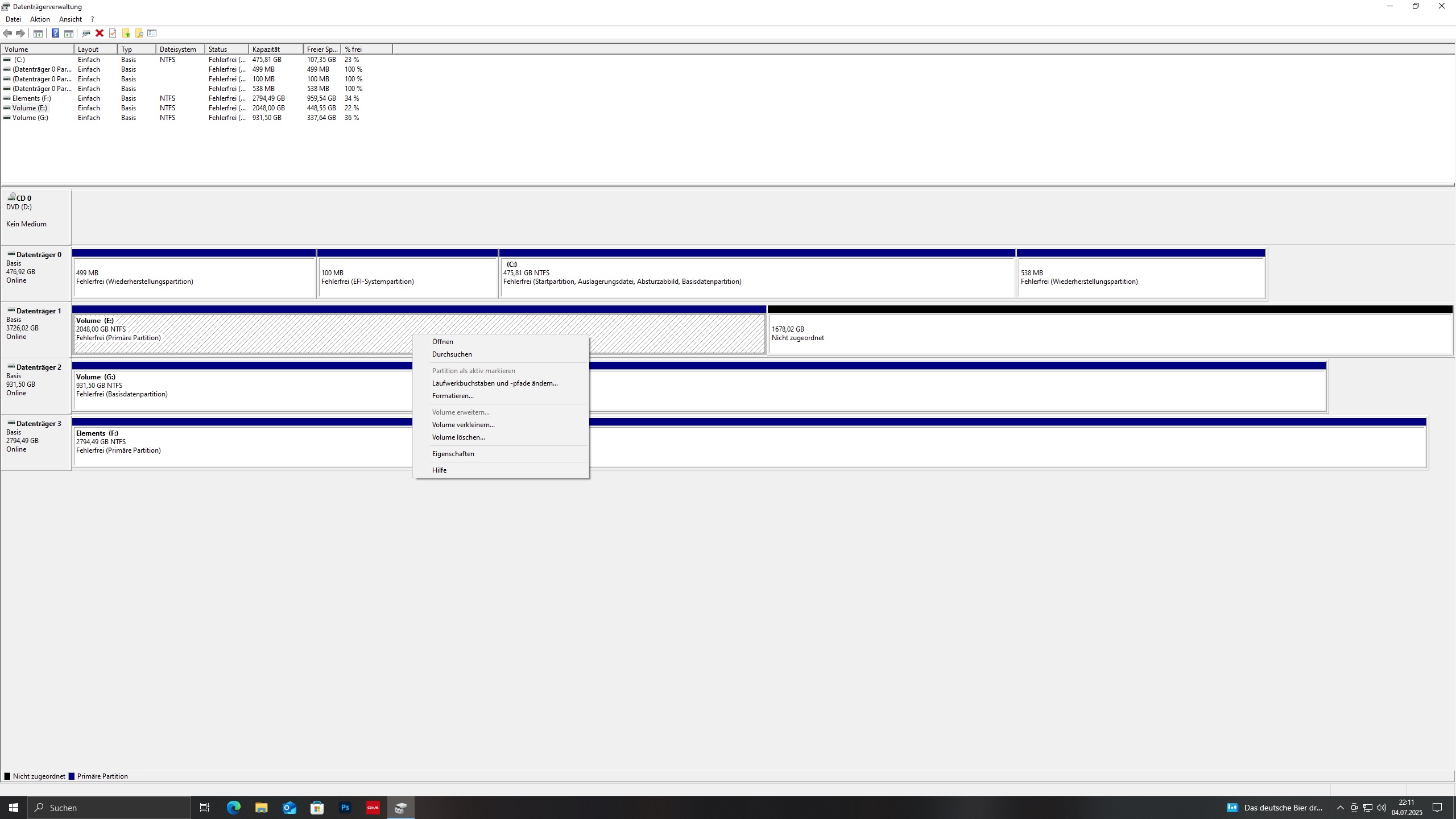This screenshot has width=1456, height=819.
Task: Open the Ansicht menu
Action: [71, 19]
